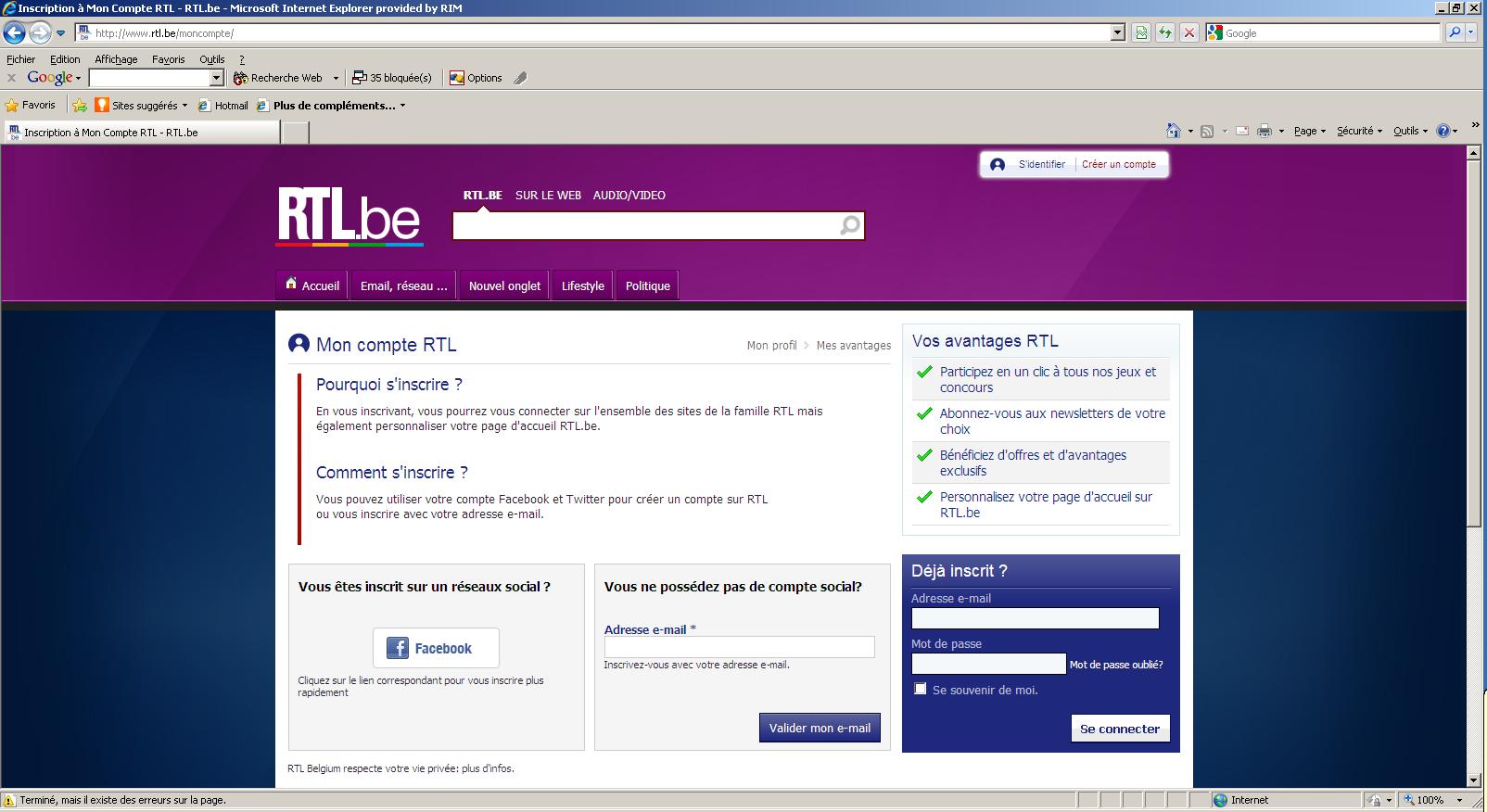The image size is (1487, 812).
Task: Click the Home house icon
Action: [x=1174, y=131]
